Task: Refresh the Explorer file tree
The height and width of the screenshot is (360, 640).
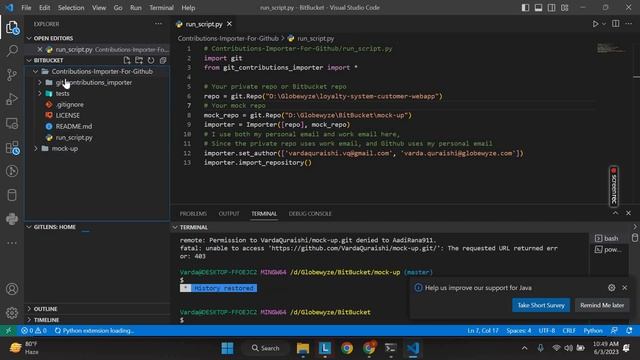Action: pyautogui.click(x=151, y=60)
